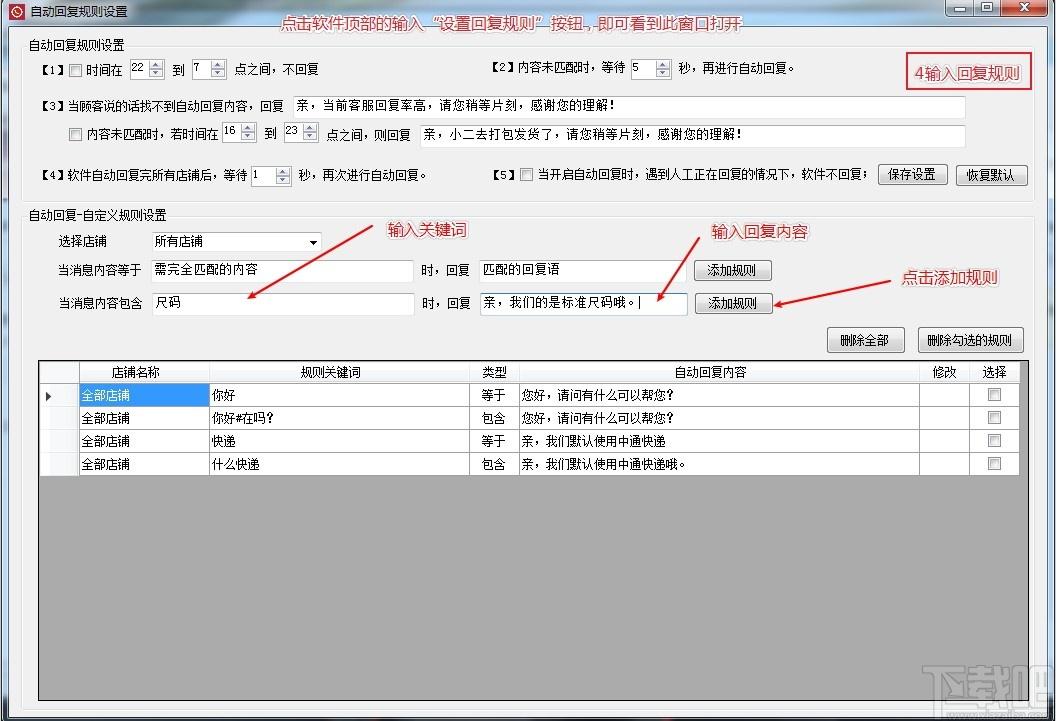Click 添加规则 beside the 匹配的回复语 field

click(x=732, y=271)
